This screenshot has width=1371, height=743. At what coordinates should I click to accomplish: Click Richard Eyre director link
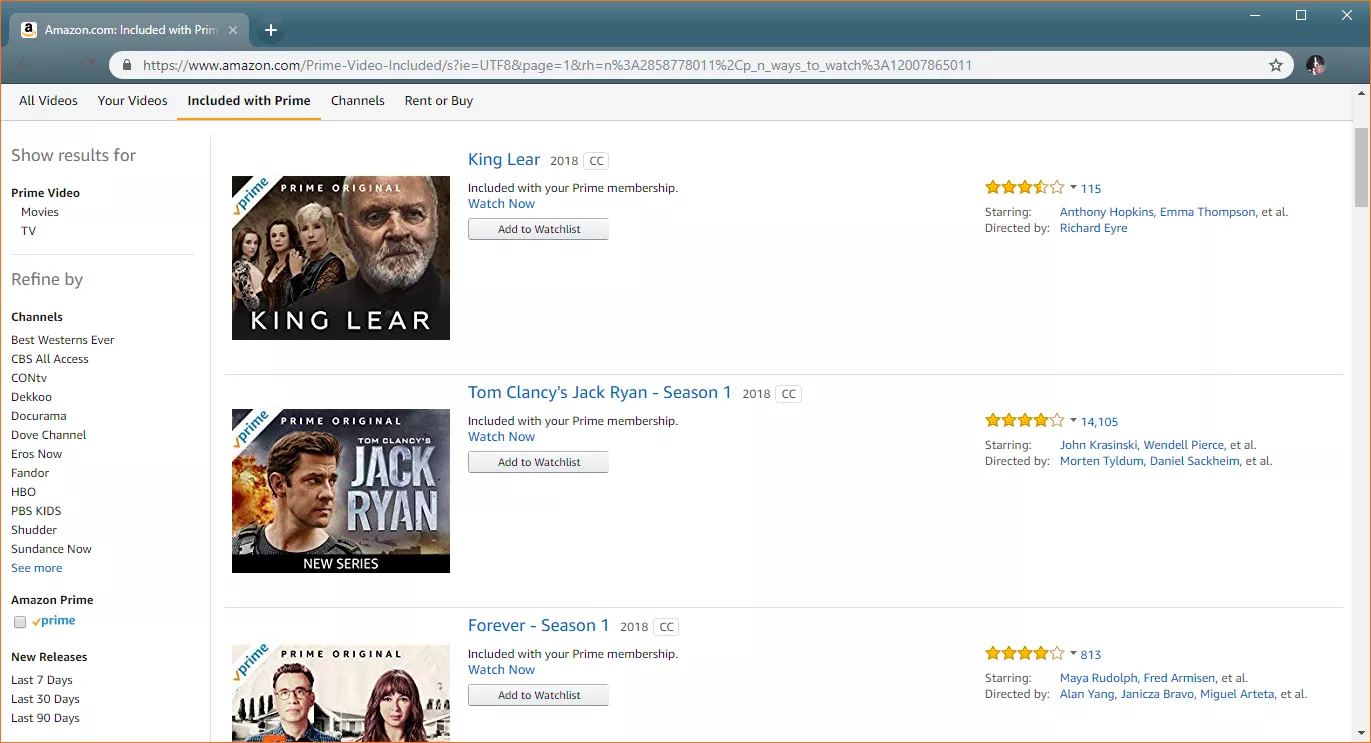tap(1093, 228)
